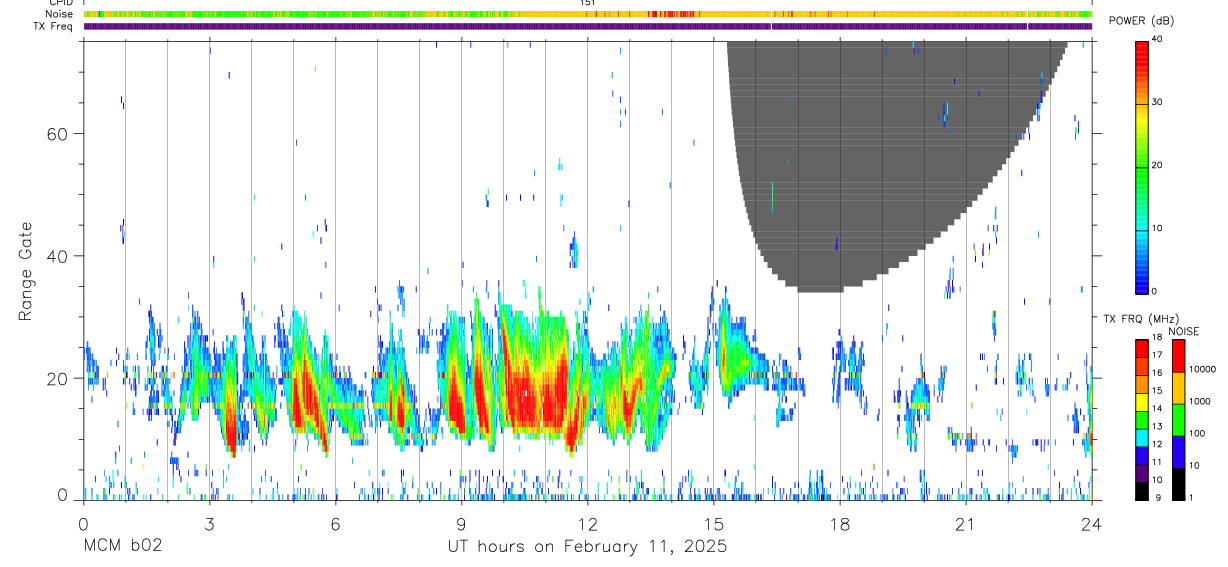Click the Noise strip above the plot
1228x567 pixels.
click(x=588, y=15)
